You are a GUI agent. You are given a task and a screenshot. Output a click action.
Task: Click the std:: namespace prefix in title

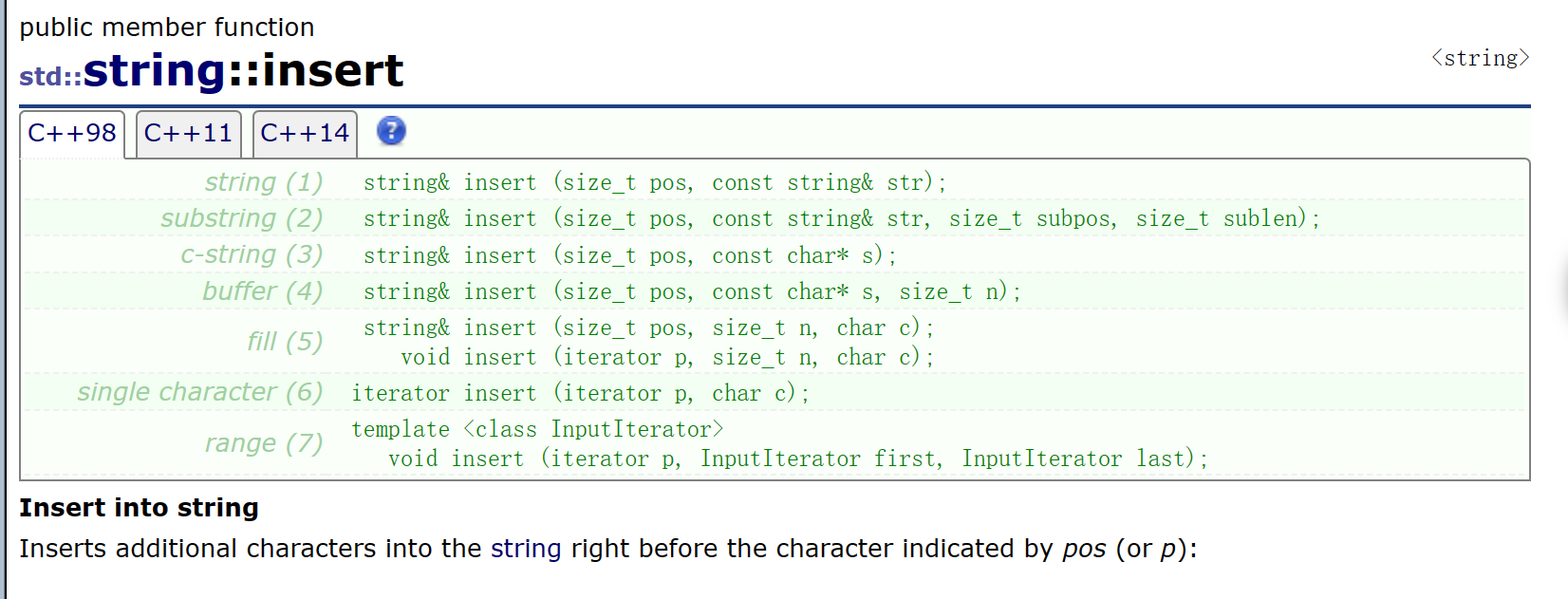[x=50, y=76]
